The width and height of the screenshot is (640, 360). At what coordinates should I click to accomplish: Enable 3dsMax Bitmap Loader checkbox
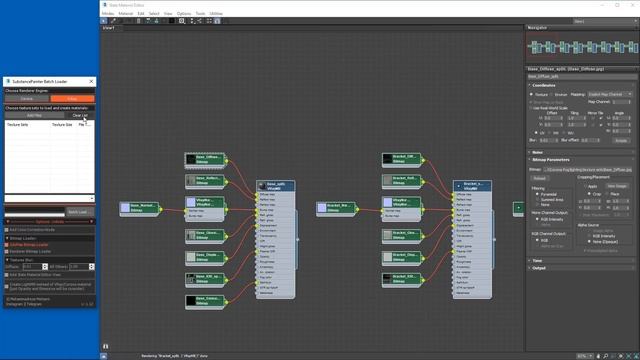coord(7,245)
